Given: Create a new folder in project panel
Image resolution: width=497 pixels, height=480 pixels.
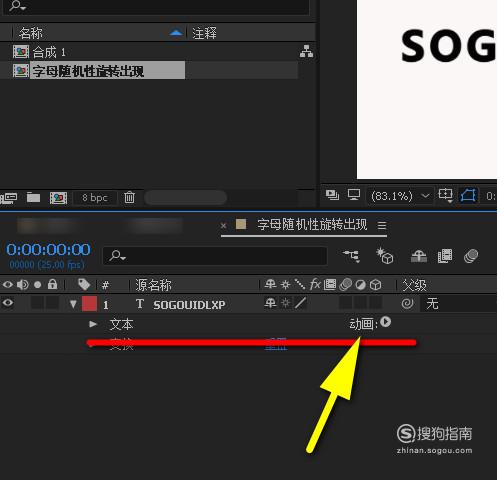Looking at the screenshot, I should click(33, 198).
